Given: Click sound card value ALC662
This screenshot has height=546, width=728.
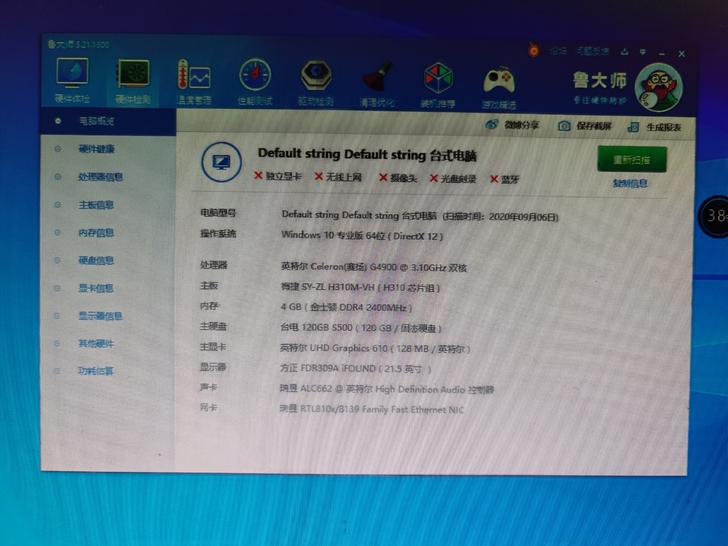Looking at the screenshot, I should click(386, 389).
